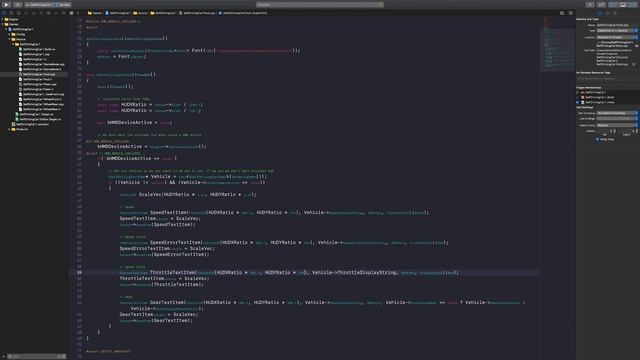Open SelfDrivingCar1Pawn.cpp file
The image size is (640, 360).
pos(38,84)
